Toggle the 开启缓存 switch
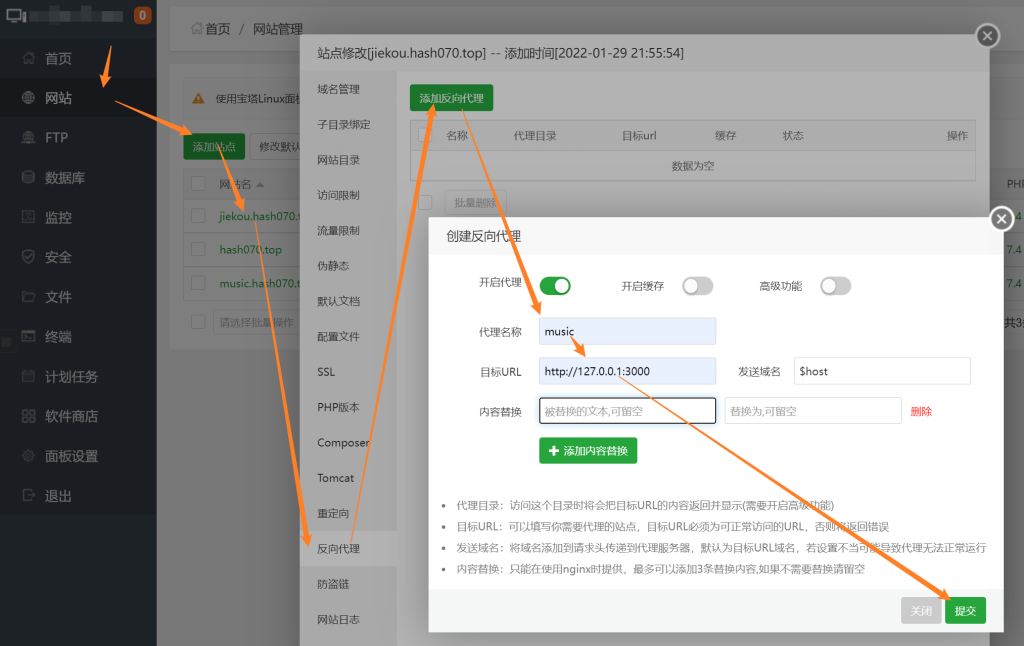This screenshot has height=646, width=1024. (x=697, y=285)
